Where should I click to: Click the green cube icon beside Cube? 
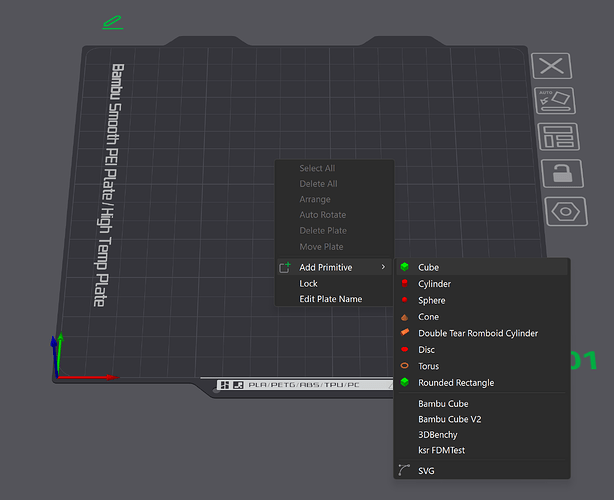pos(405,267)
